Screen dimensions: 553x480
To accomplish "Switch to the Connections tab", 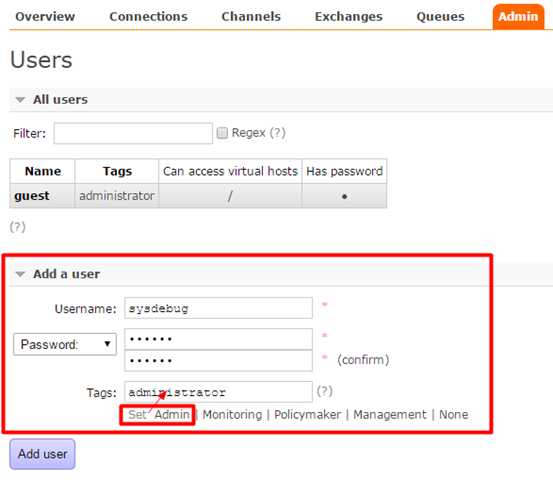I will click(148, 17).
